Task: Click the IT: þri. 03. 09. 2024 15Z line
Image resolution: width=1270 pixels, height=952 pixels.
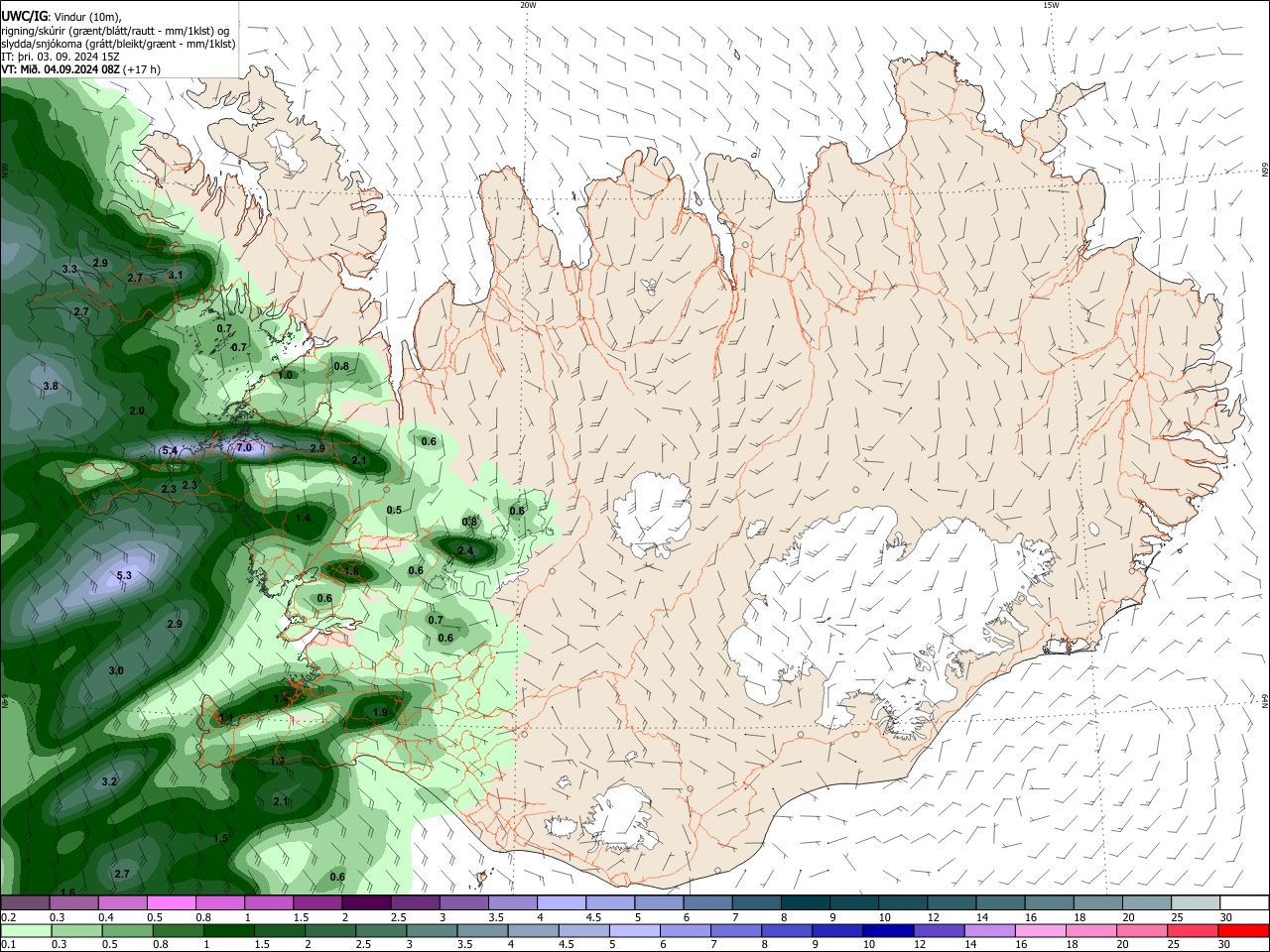Action: 59,57
